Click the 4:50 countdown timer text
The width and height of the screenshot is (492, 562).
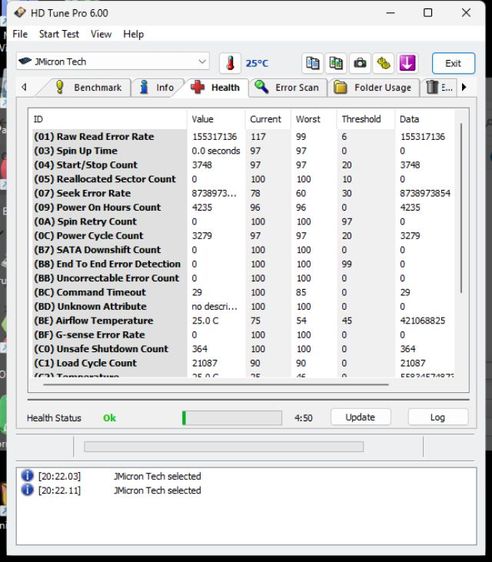click(x=304, y=418)
